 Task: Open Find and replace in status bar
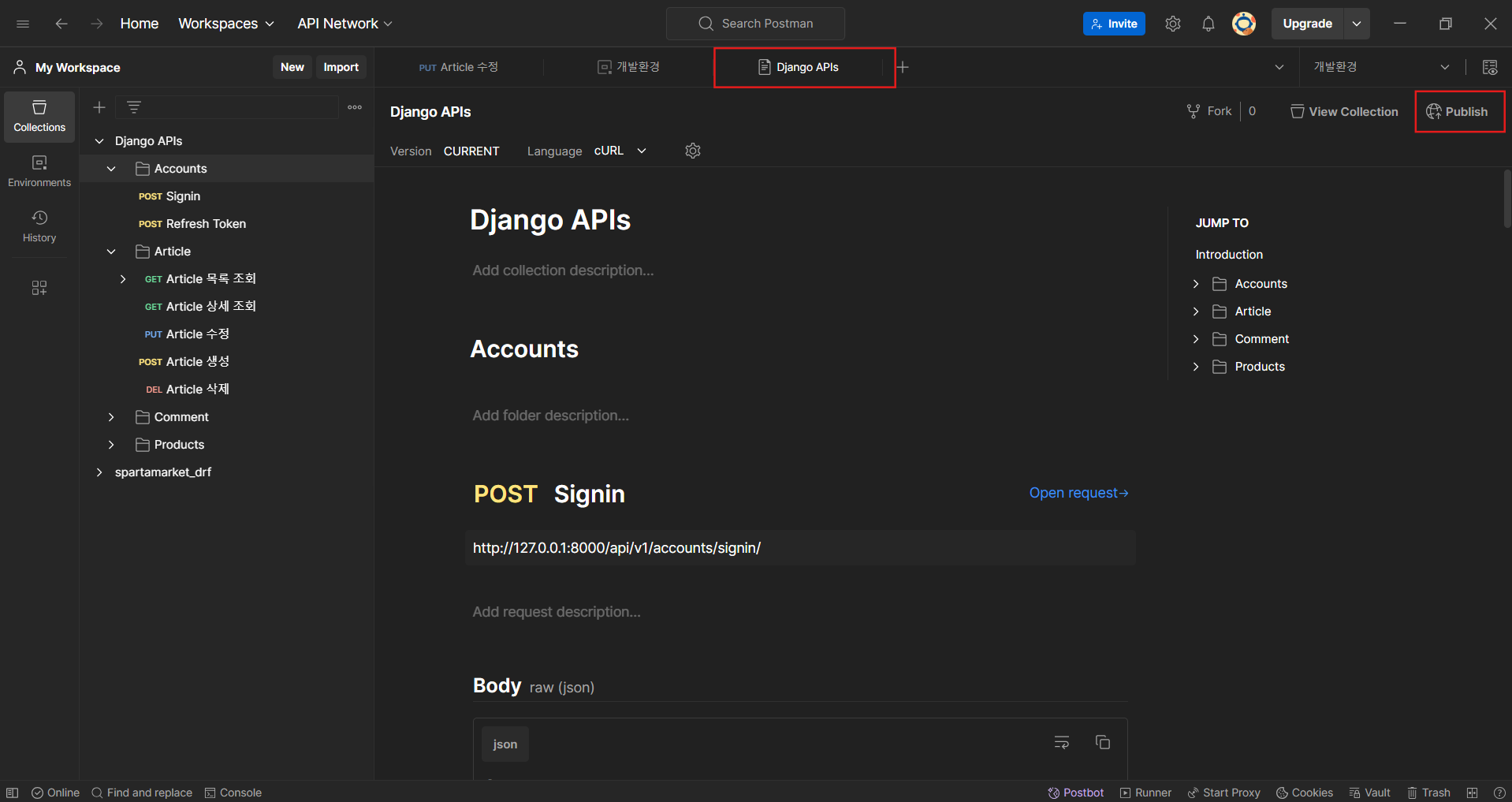142,793
